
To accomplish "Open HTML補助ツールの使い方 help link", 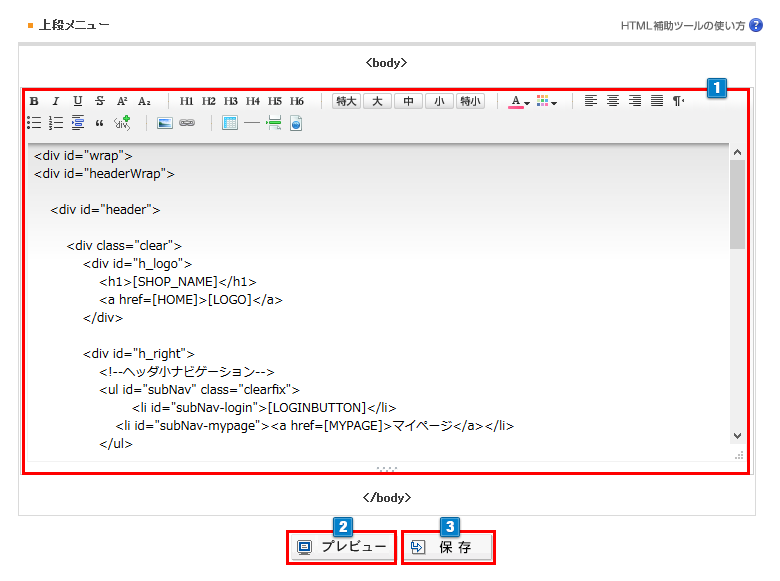I will 682,25.
